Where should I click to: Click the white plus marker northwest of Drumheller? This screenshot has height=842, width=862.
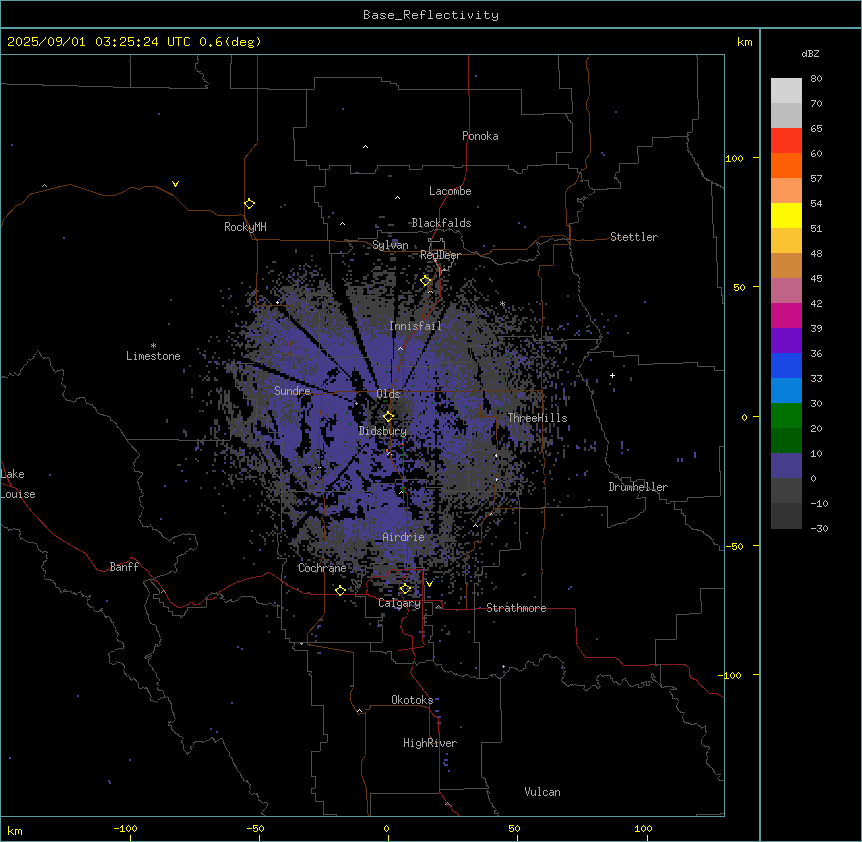click(612, 375)
